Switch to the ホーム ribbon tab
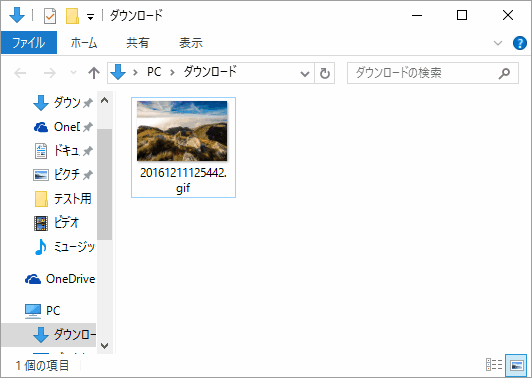The image size is (532, 378). [84, 43]
